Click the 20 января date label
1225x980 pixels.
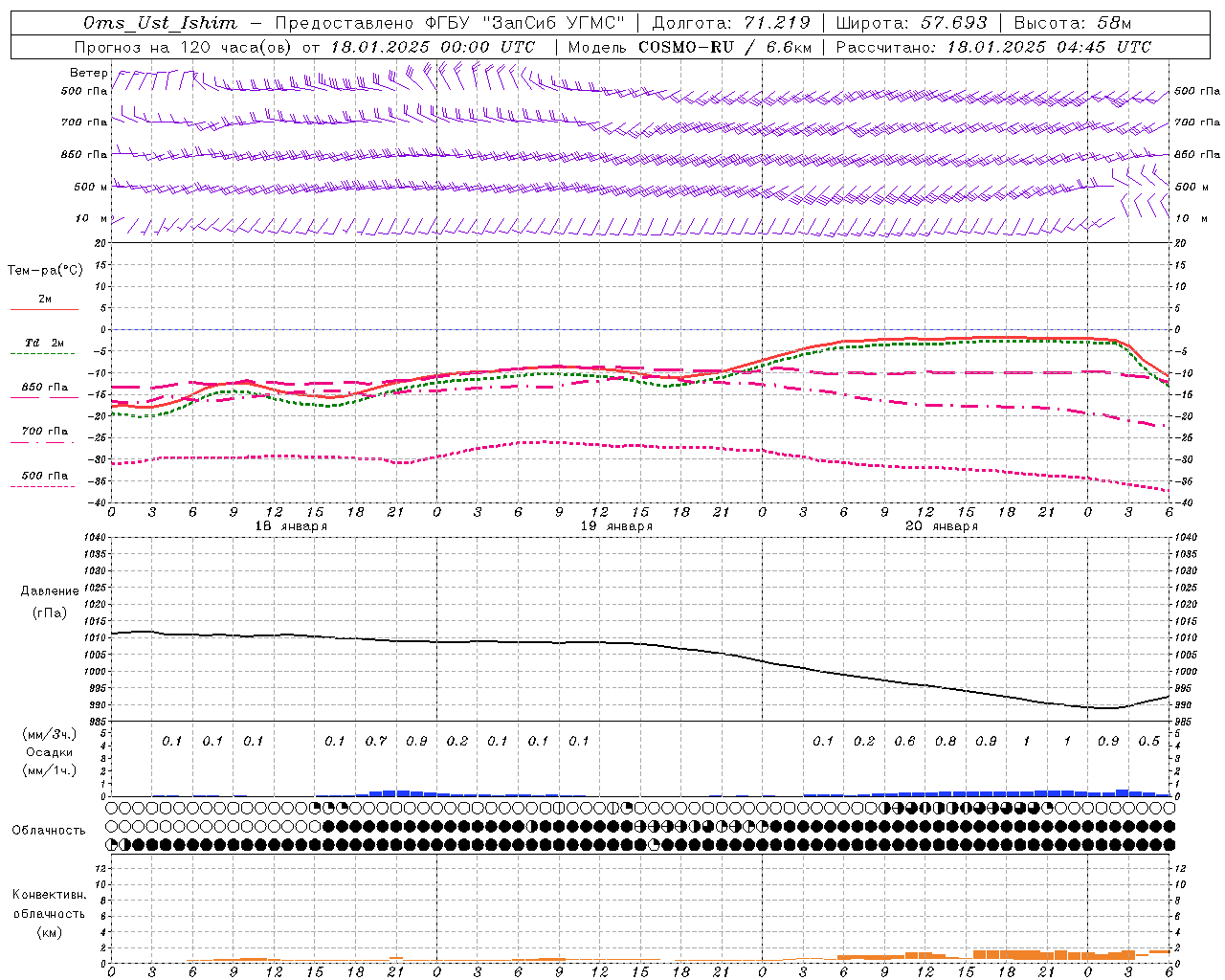click(x=942, y=526)
